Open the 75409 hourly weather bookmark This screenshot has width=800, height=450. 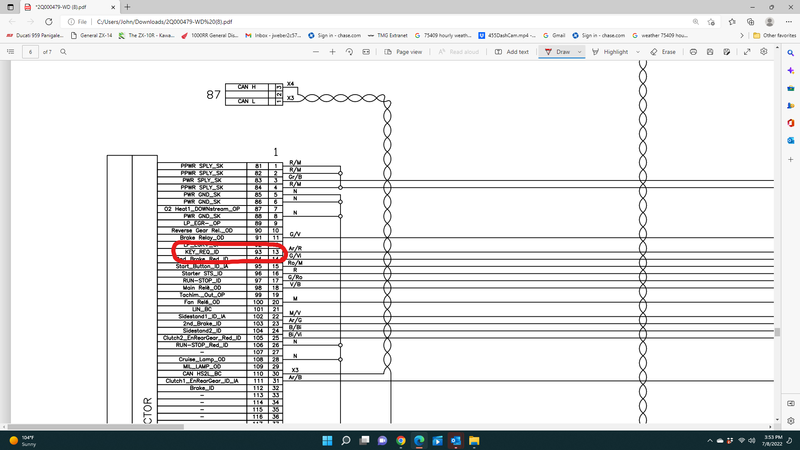[443, 35]
